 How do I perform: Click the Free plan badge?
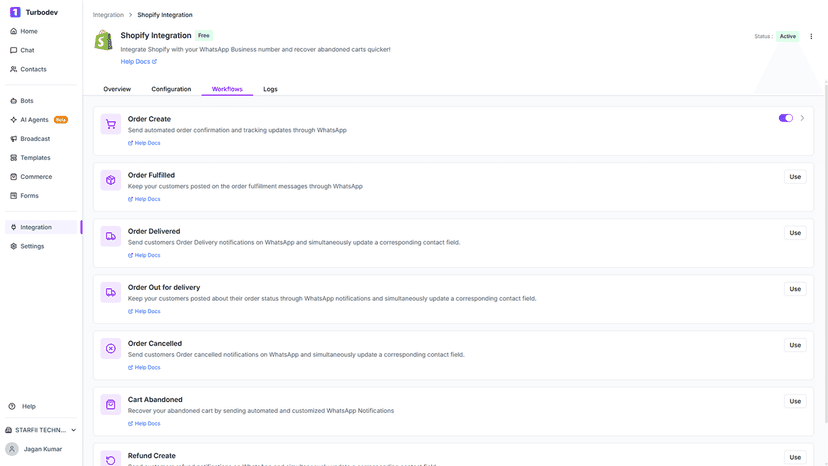click(204, 35)
